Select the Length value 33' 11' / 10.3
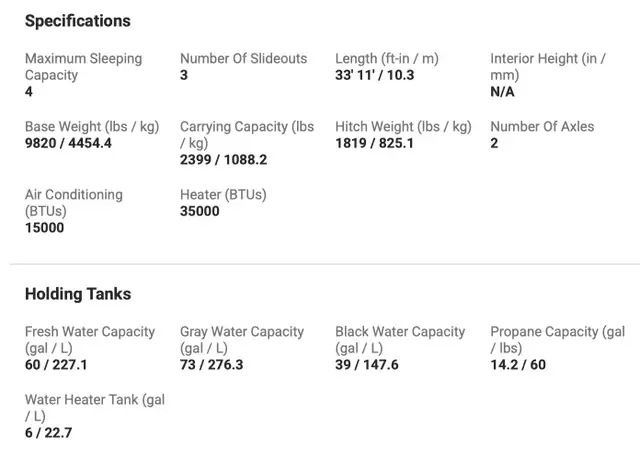The width and height of the screenshot is (640, 463). [x=374, y=75]
